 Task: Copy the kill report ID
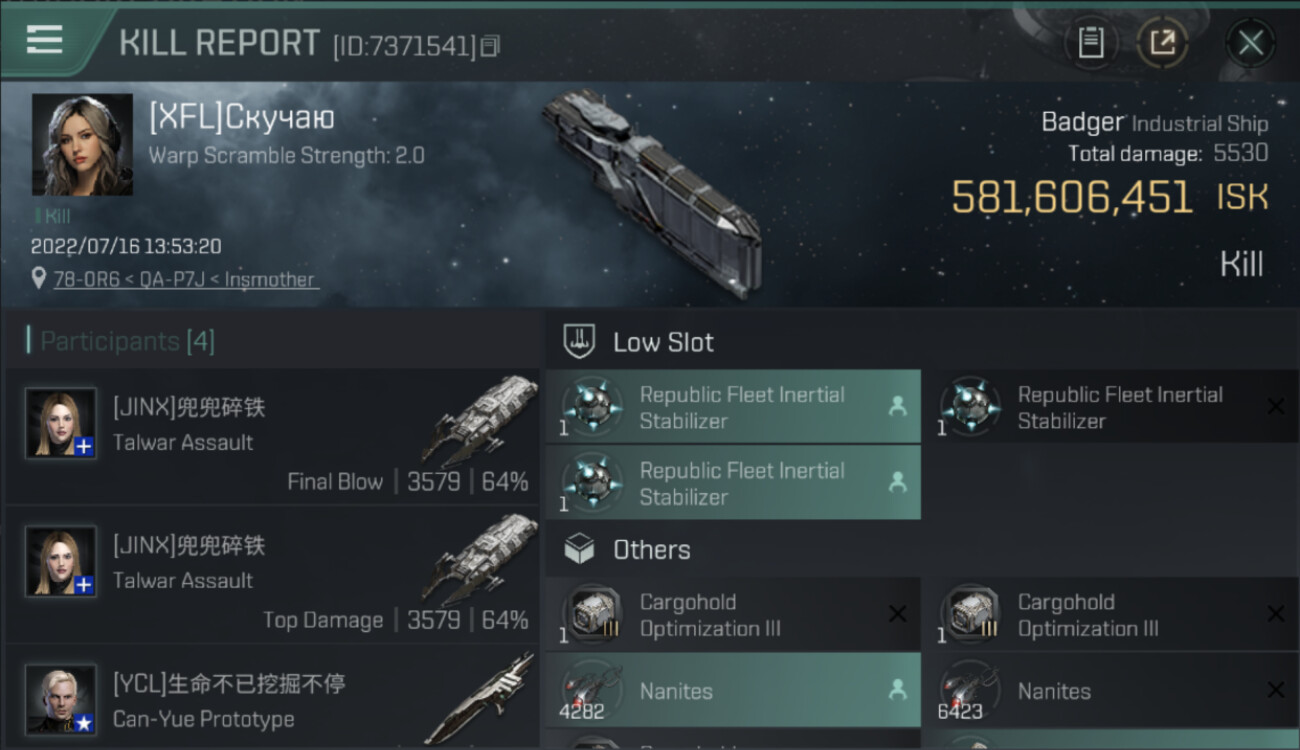pos(490,46)
